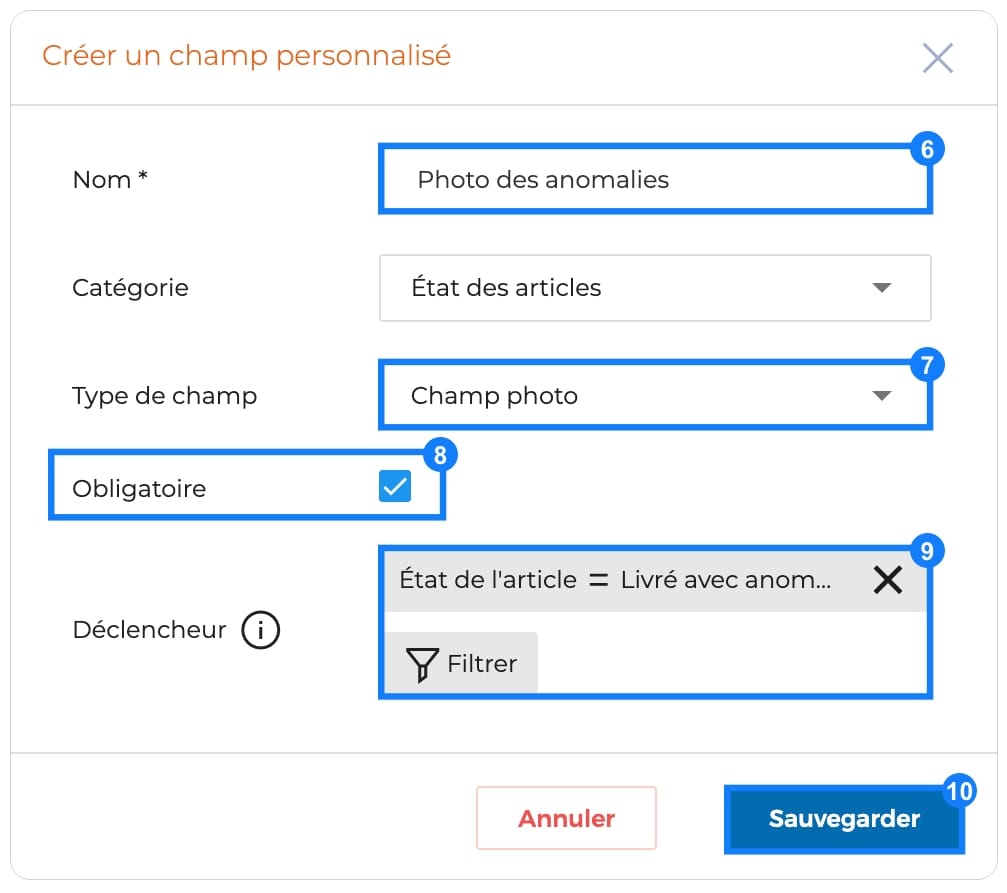
Task: Click the step 9 badge on Déclencheur
Action: pos(927,551)
